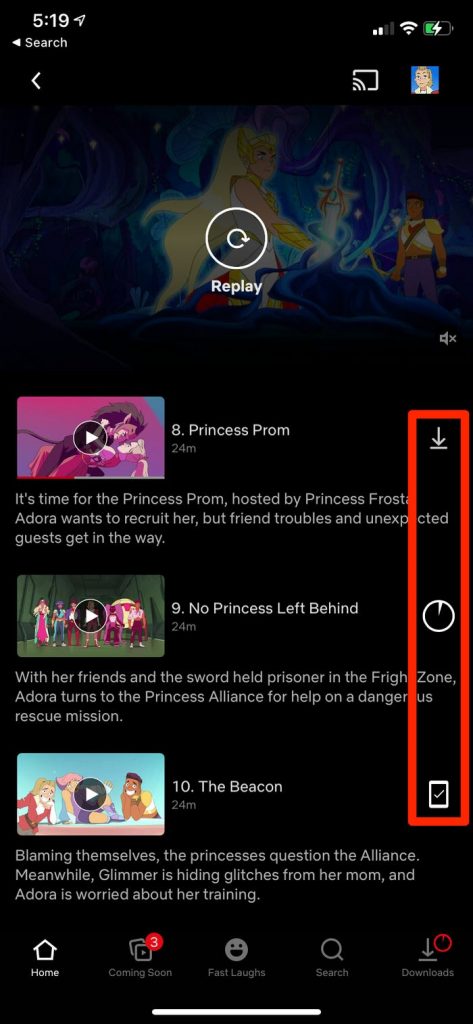The height and width of the screenshot is (1024, 473).
Task: Tap the back arrow at top left
Action: pyautogui.click(x=37, y=80)
